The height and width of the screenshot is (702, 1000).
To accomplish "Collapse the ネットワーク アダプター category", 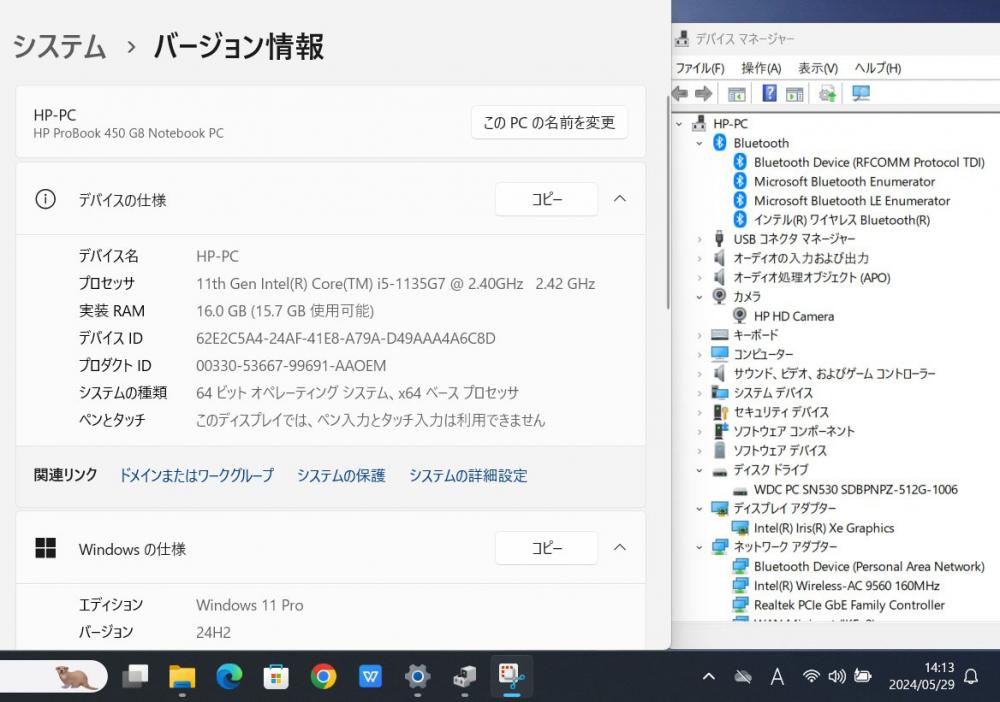I will tap(700, 546).
